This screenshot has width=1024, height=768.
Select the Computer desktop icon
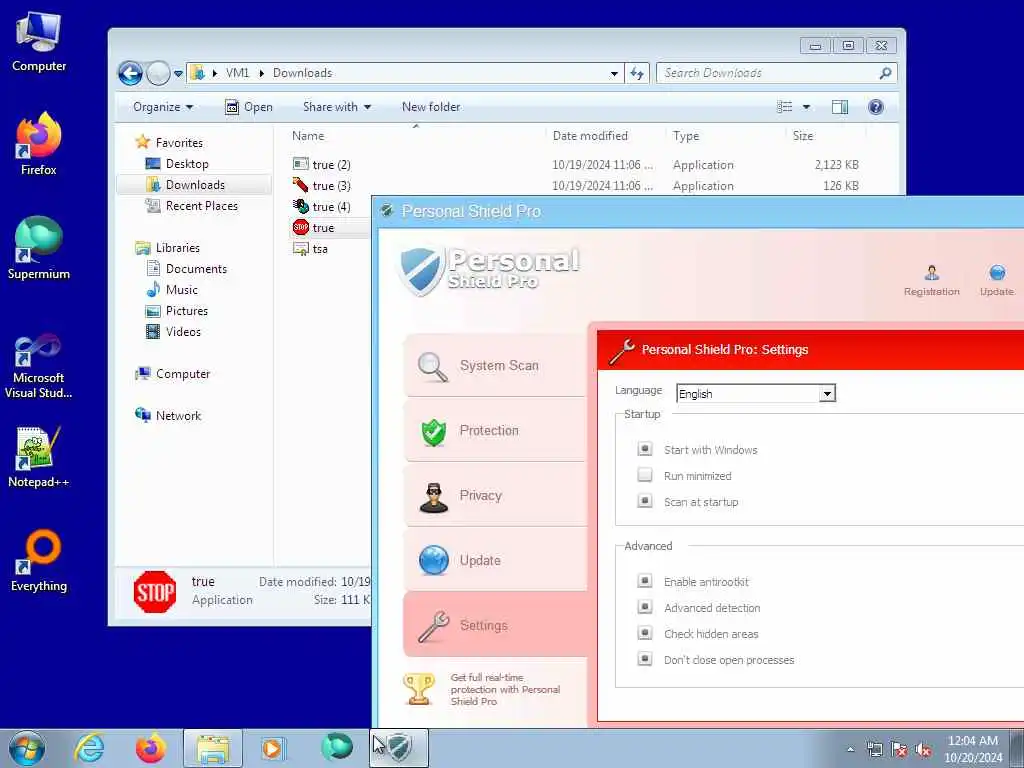[39, 40]
